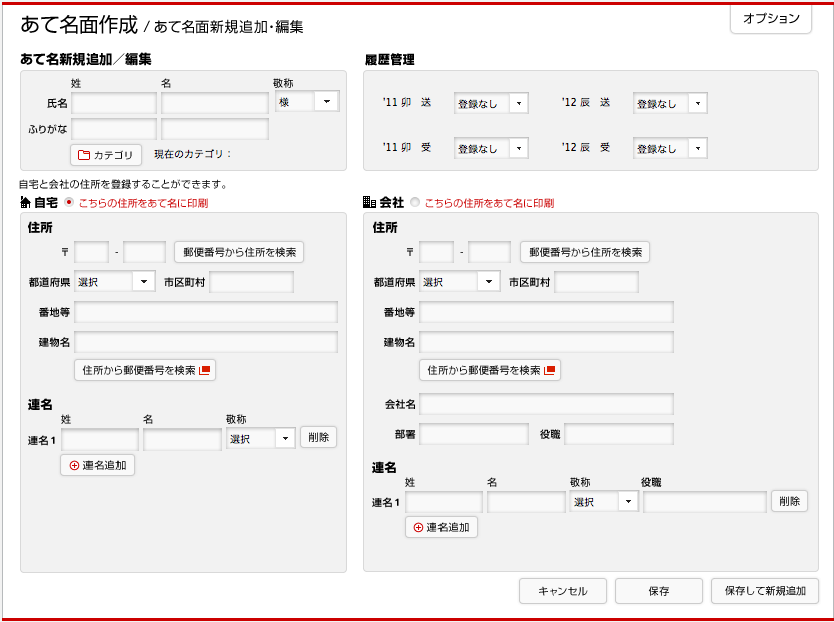
Task: Delete company 連名1 with 削除 button
Action: [789, 501]
